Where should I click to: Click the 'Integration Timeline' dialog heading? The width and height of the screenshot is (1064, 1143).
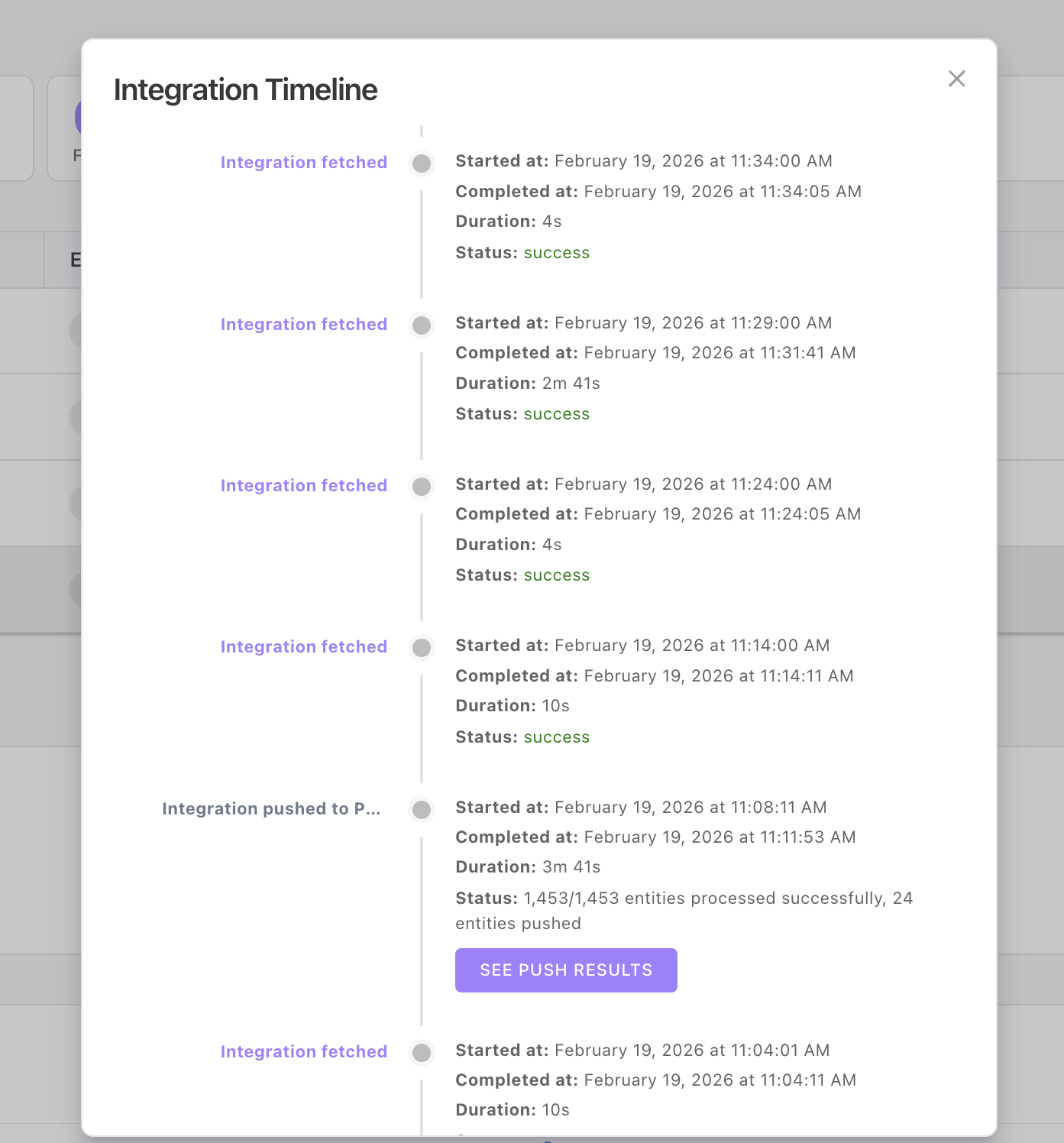tap(245, 90)
